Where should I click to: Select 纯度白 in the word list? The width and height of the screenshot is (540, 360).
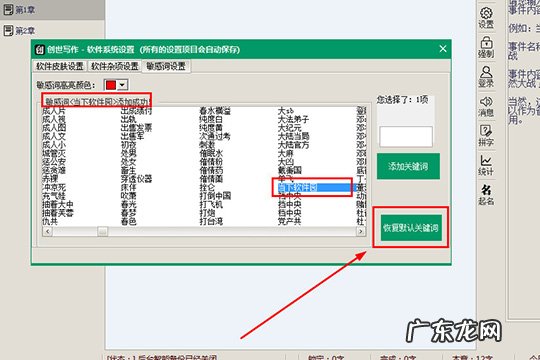(211, 120)
